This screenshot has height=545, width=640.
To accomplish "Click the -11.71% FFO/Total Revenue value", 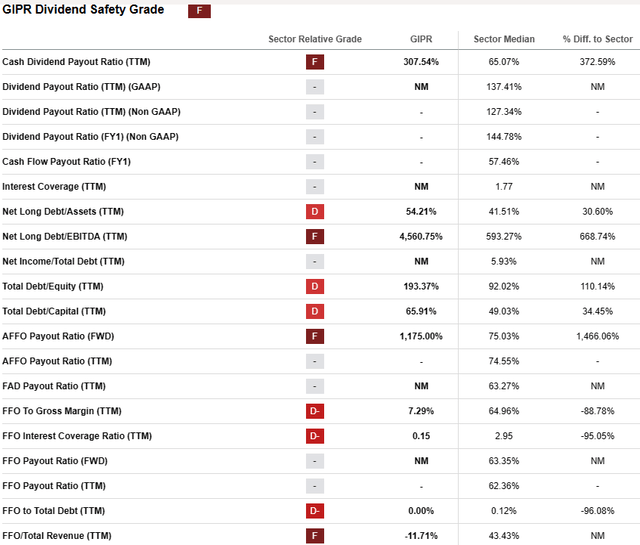I will pos(421,536).
